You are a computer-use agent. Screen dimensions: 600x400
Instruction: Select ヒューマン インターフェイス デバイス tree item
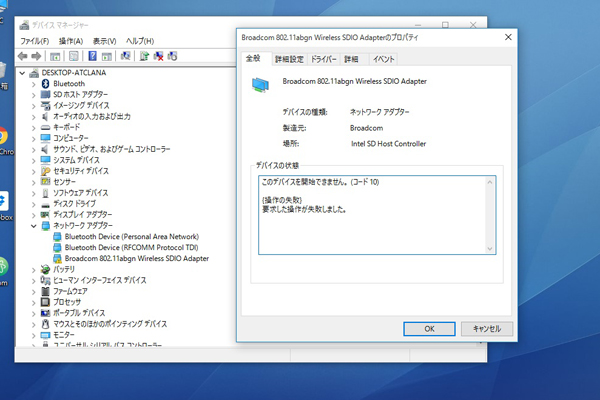coord(99,281)
